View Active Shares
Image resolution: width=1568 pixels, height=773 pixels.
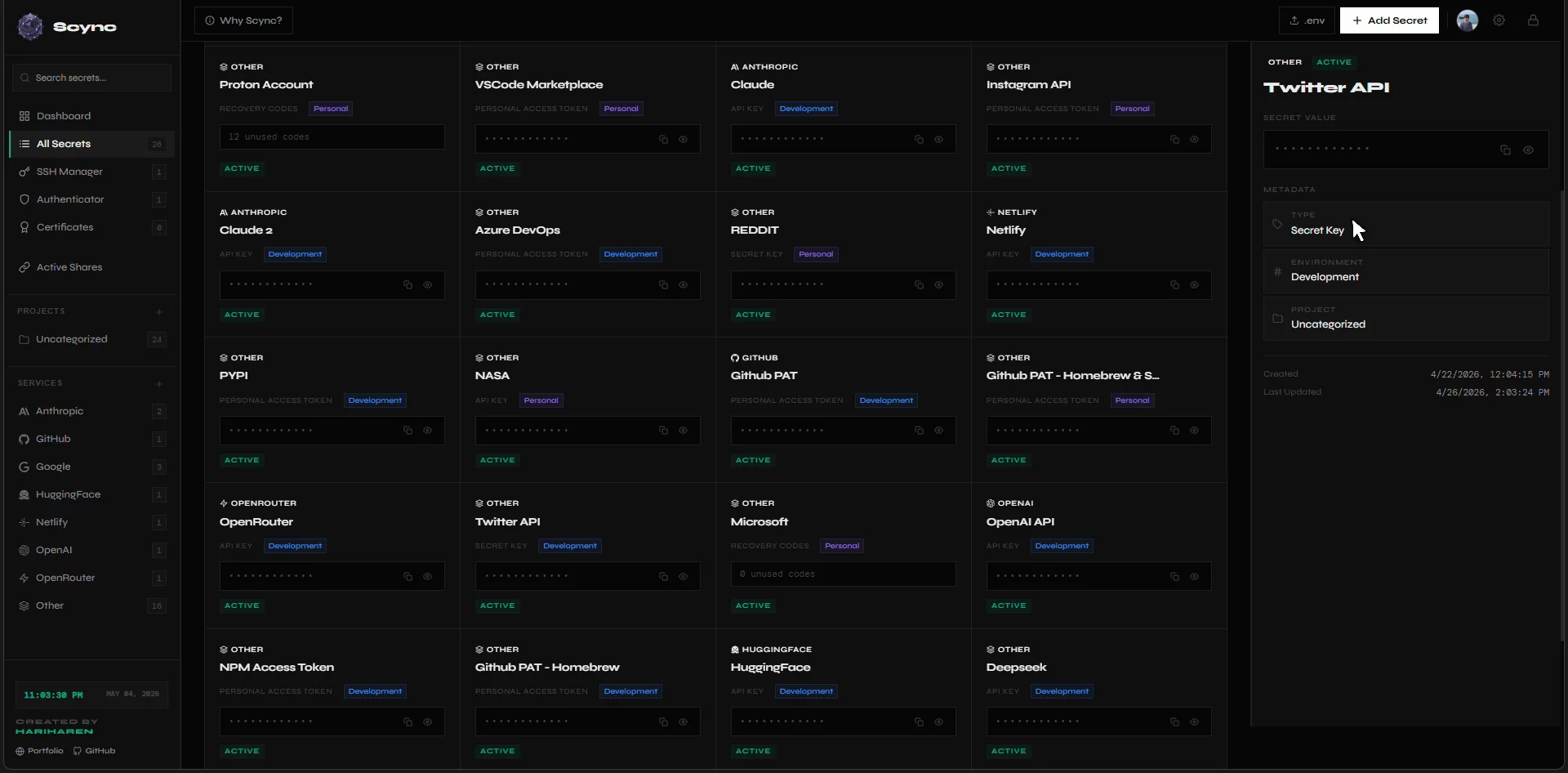click(x=91, y=267)
